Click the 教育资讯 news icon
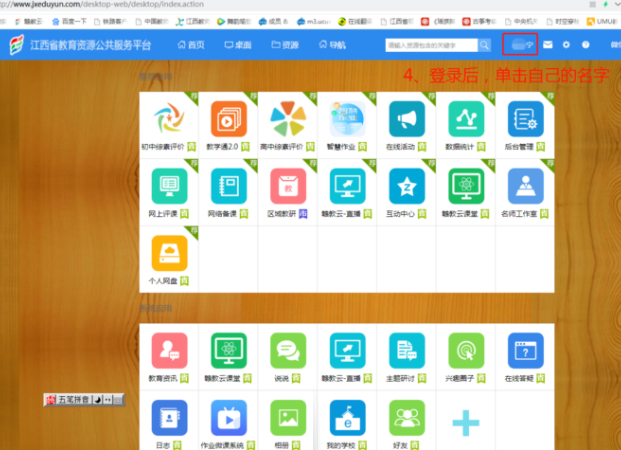Screen dimensions: 621x450 [168, 351]
